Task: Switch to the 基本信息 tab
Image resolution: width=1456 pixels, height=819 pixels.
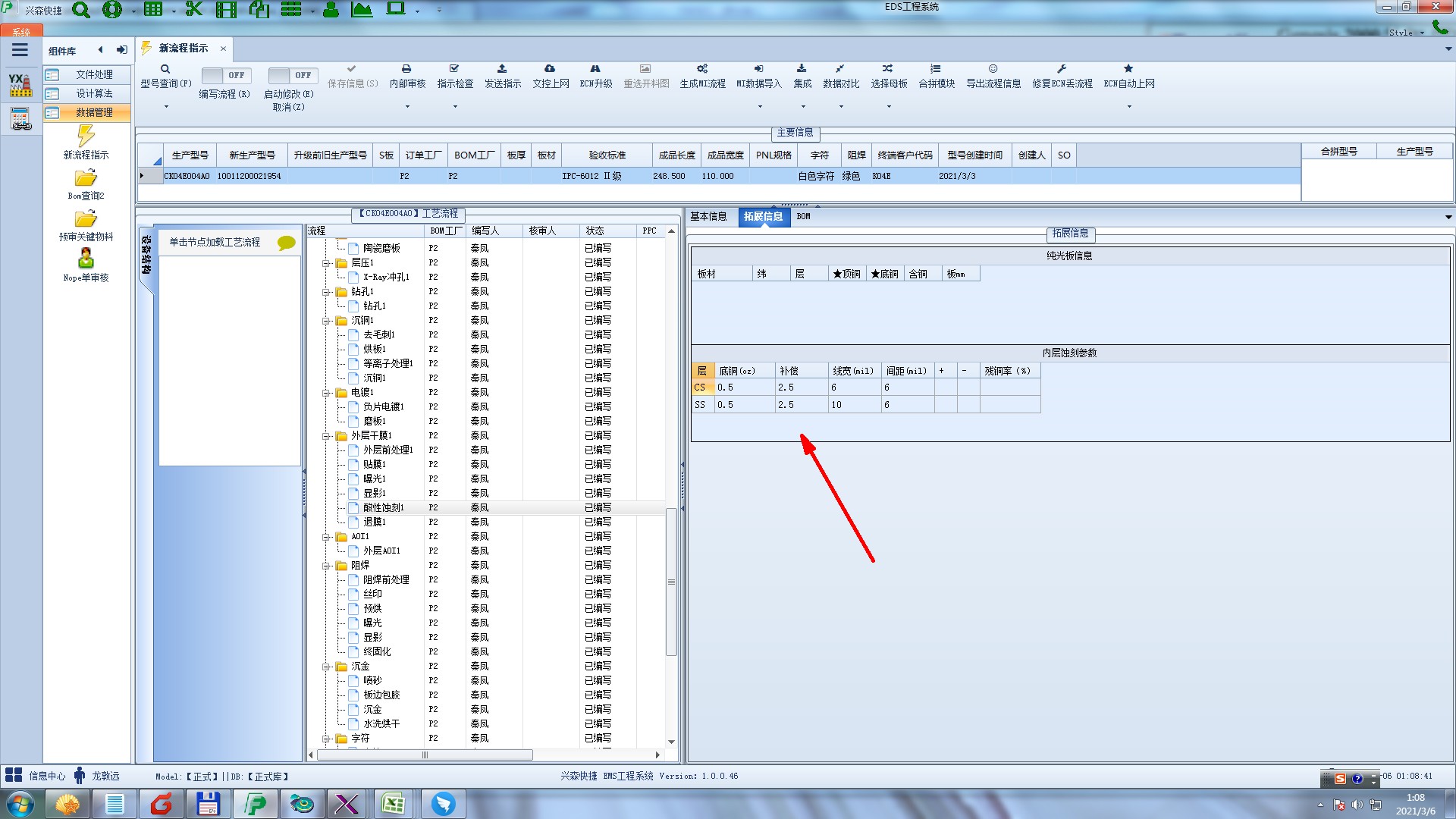Action: (708, 217)
